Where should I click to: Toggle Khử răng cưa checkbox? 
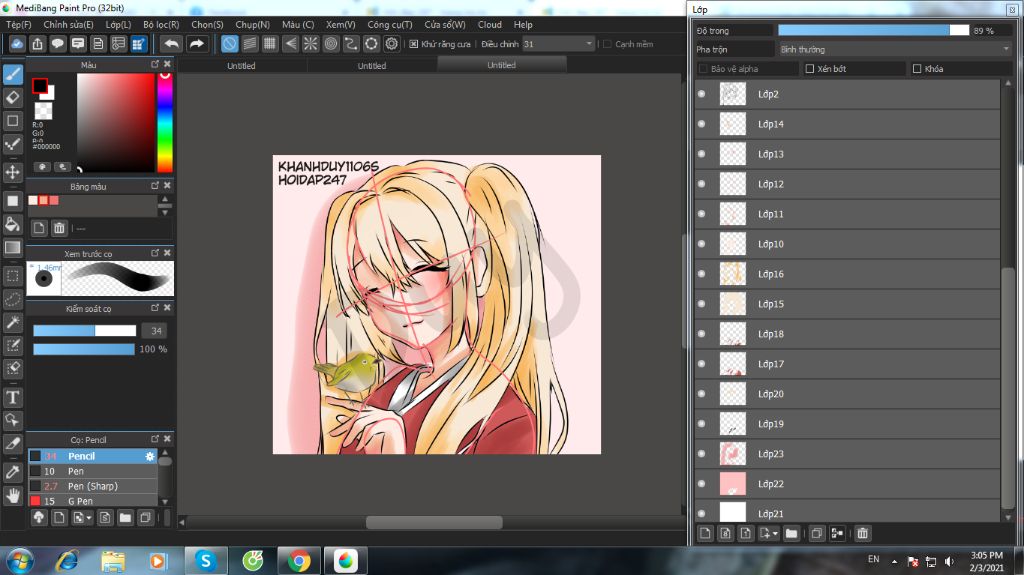tap(413, 44)
